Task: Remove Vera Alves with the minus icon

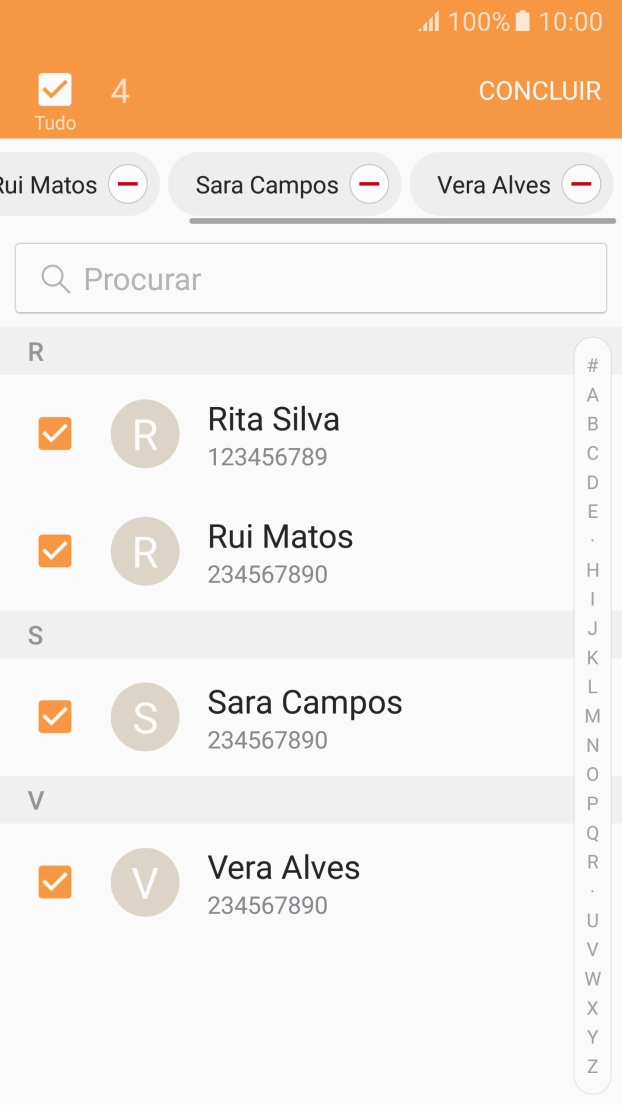Action: (580, 183)
